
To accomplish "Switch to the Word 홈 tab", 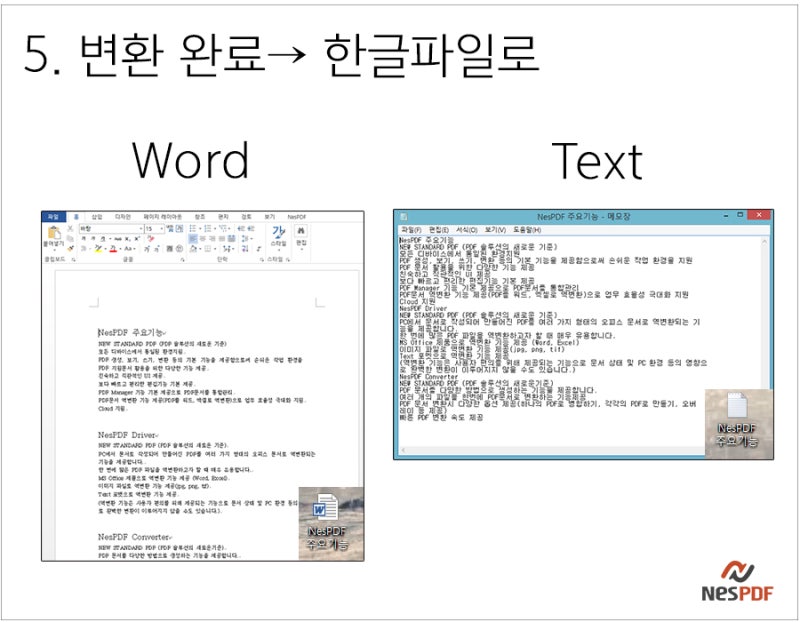I will point(76,217).
